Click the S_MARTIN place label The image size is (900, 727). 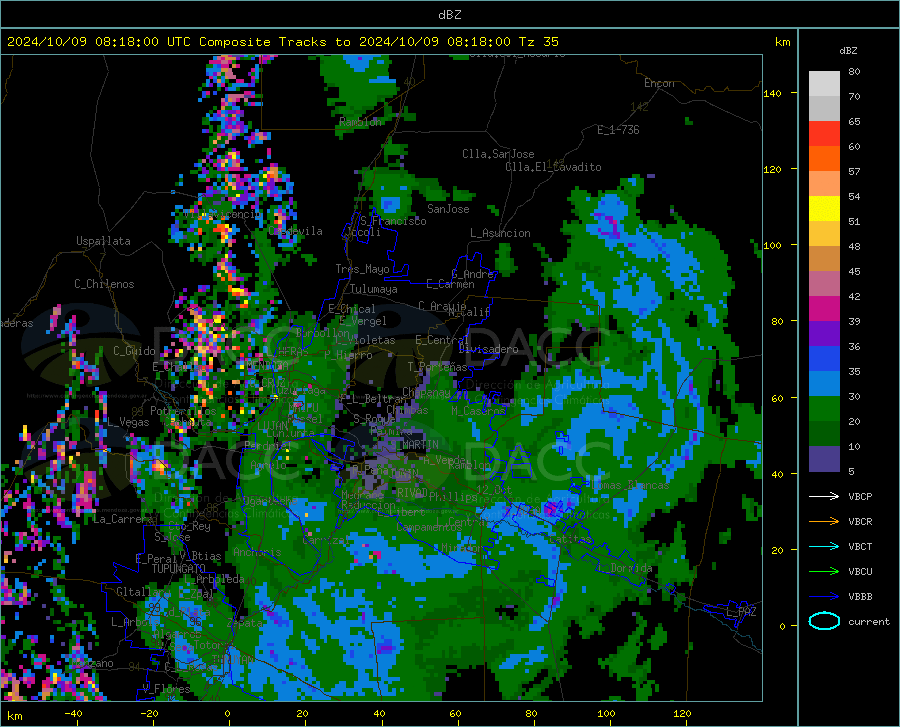pos(414,445)
